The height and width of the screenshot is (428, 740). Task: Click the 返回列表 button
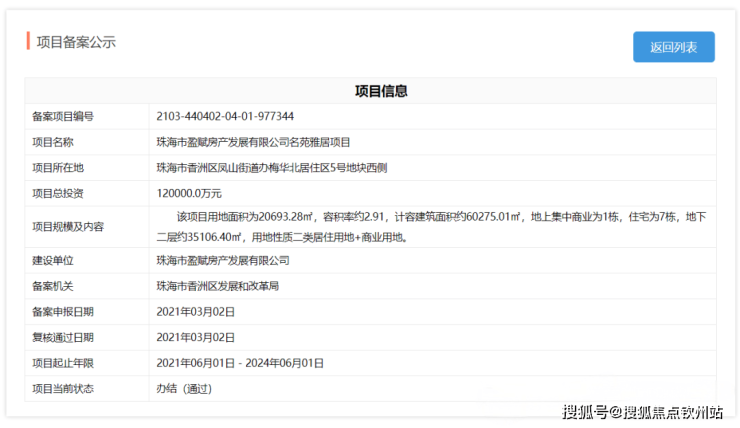673,47
